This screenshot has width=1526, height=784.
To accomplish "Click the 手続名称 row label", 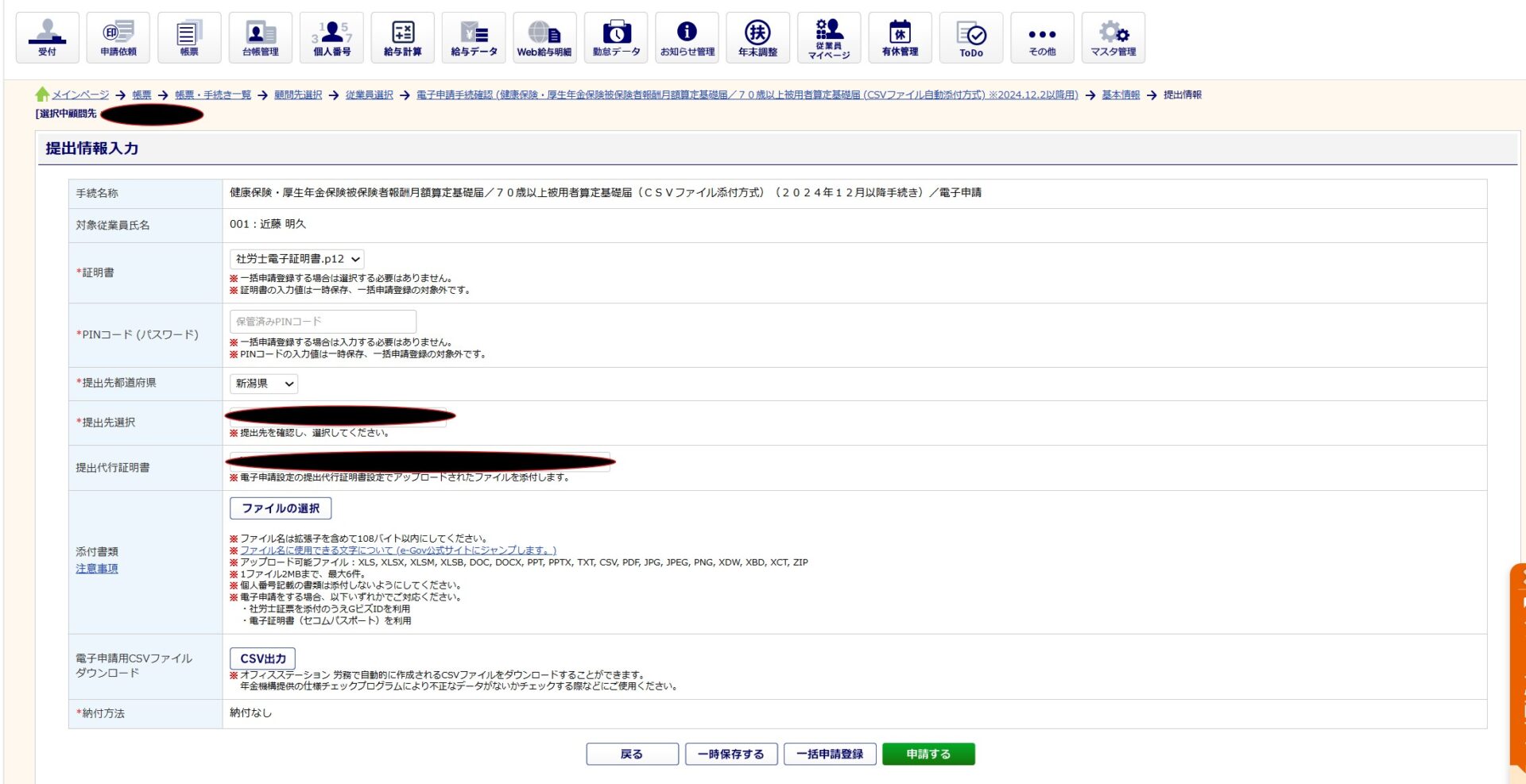I will [97, 194].
